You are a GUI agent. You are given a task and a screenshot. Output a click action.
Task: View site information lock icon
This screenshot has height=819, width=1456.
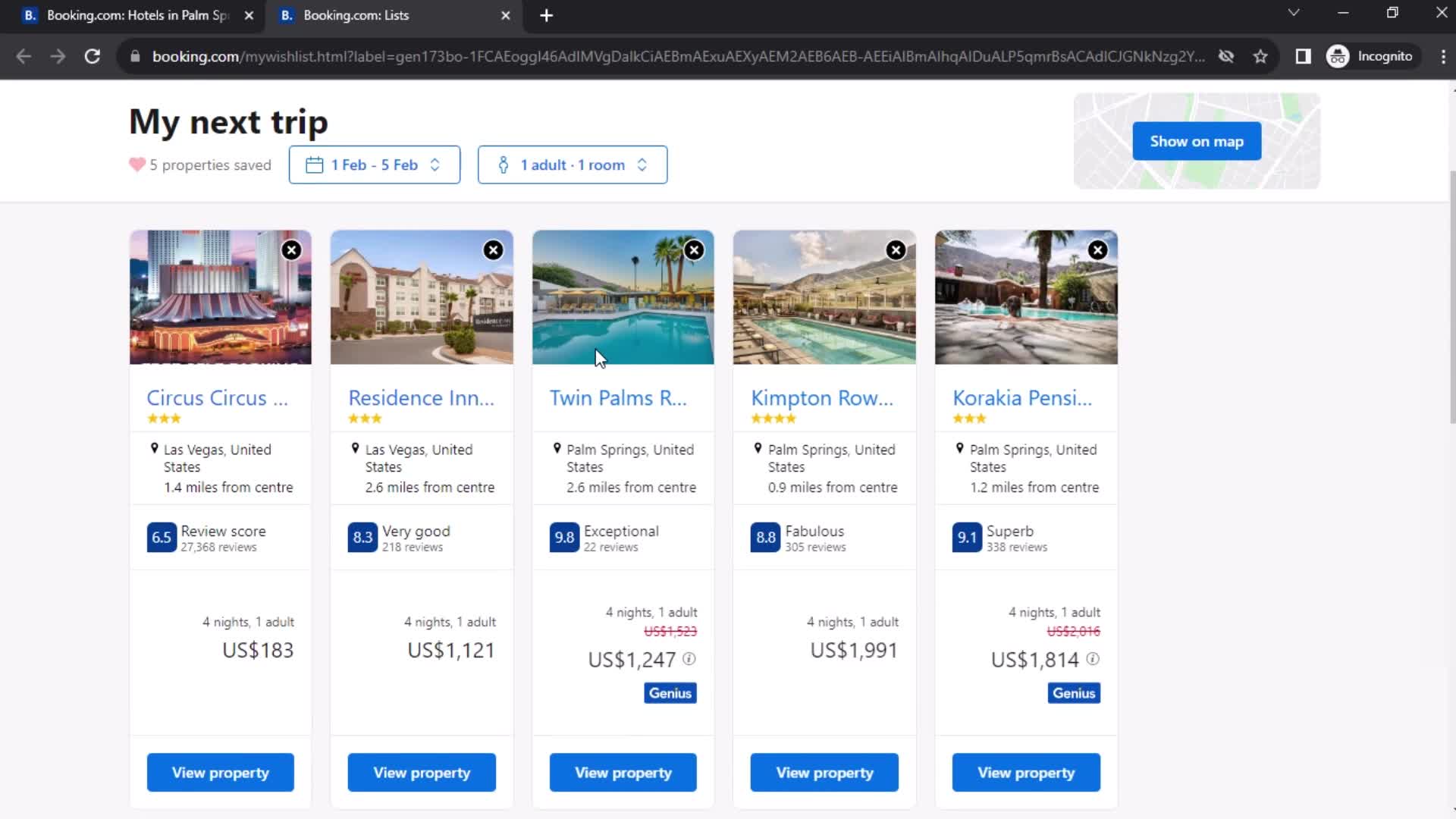[x=135, y=56]
